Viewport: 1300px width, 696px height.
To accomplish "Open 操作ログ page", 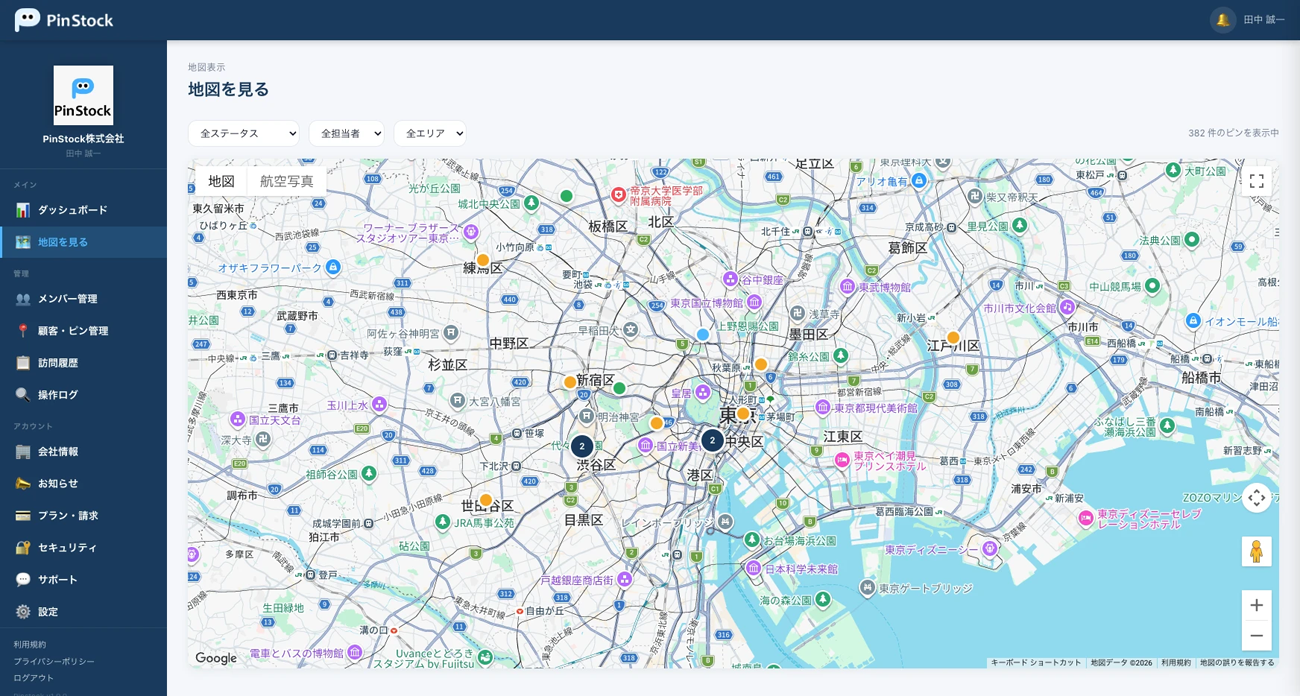I will click(83, 395).
